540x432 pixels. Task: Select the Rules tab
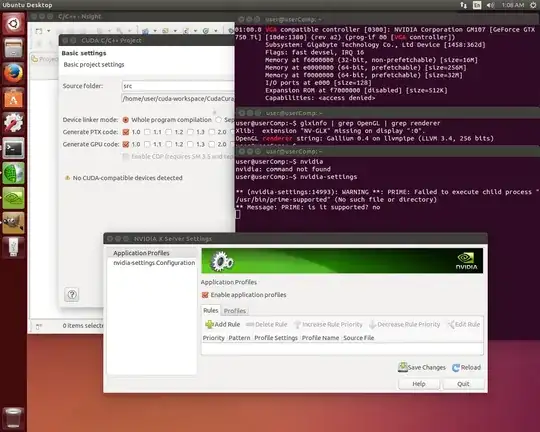(210, 310)
